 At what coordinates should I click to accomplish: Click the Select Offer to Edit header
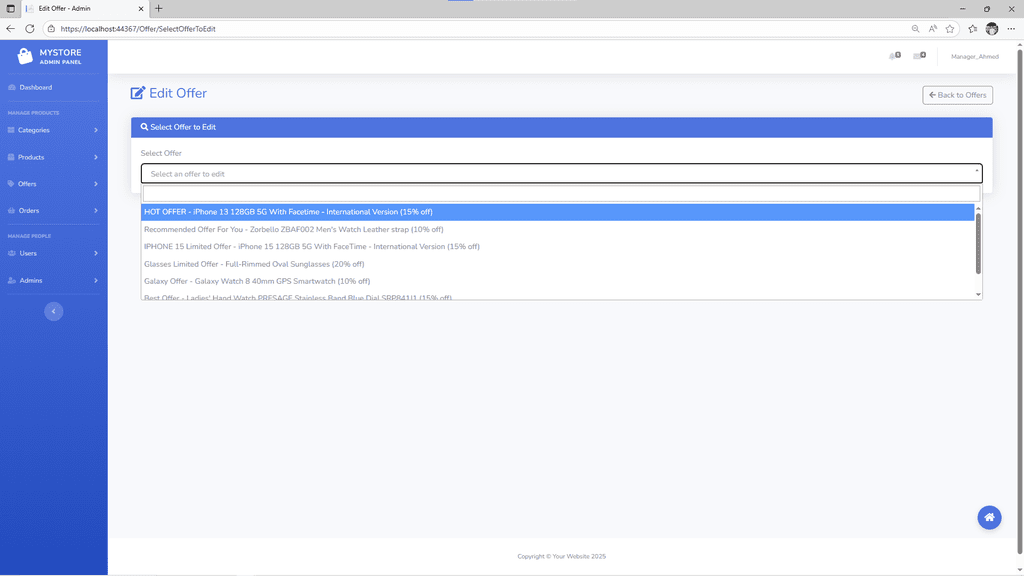tap(562, 127)
